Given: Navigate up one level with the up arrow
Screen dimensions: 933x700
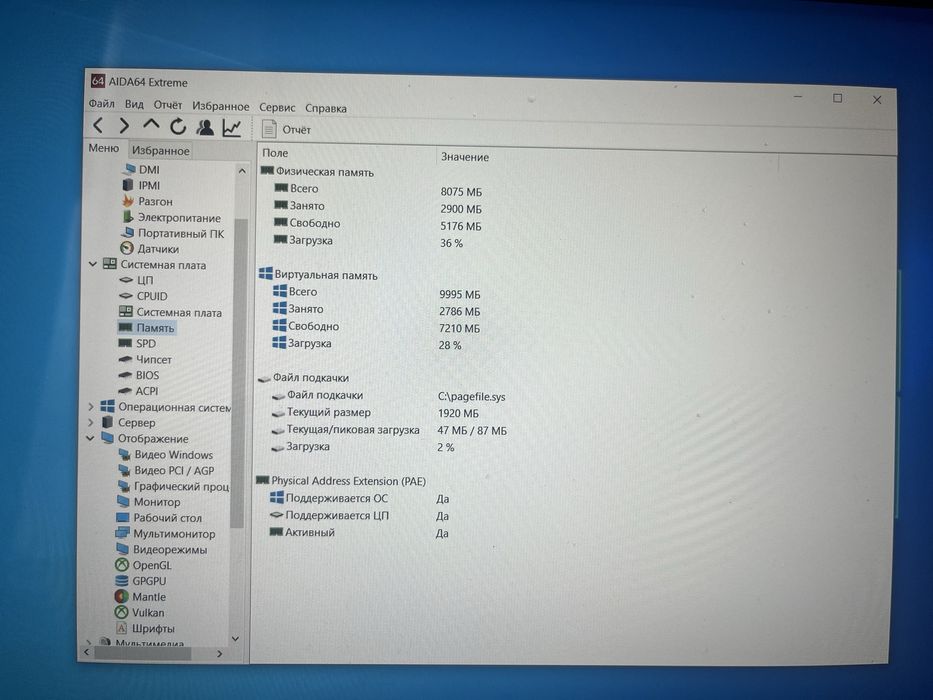Looking at the screenshot, I should point(151,126).
